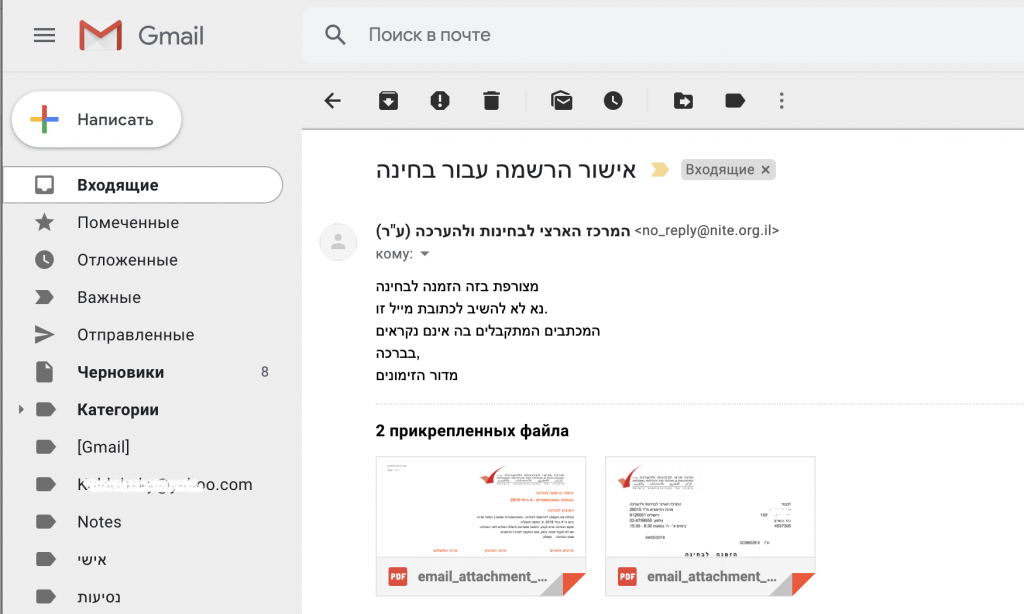Expand the Категории section
Image resolution: width=1024 pixels, height=614 pixels.
pyautogui.click(x=20, y=410)
